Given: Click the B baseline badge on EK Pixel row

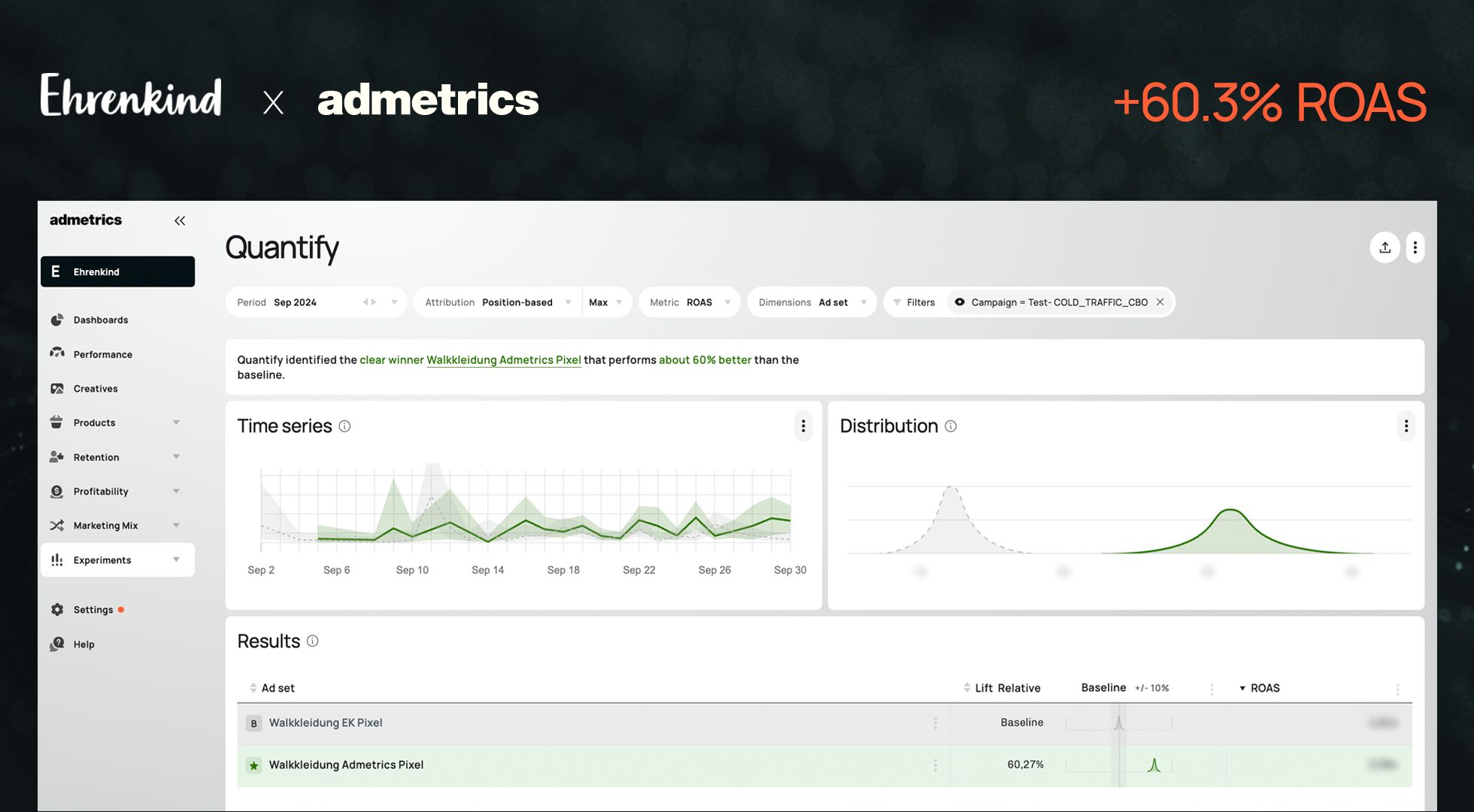Looking at the screenshot, I should (254, 723).
